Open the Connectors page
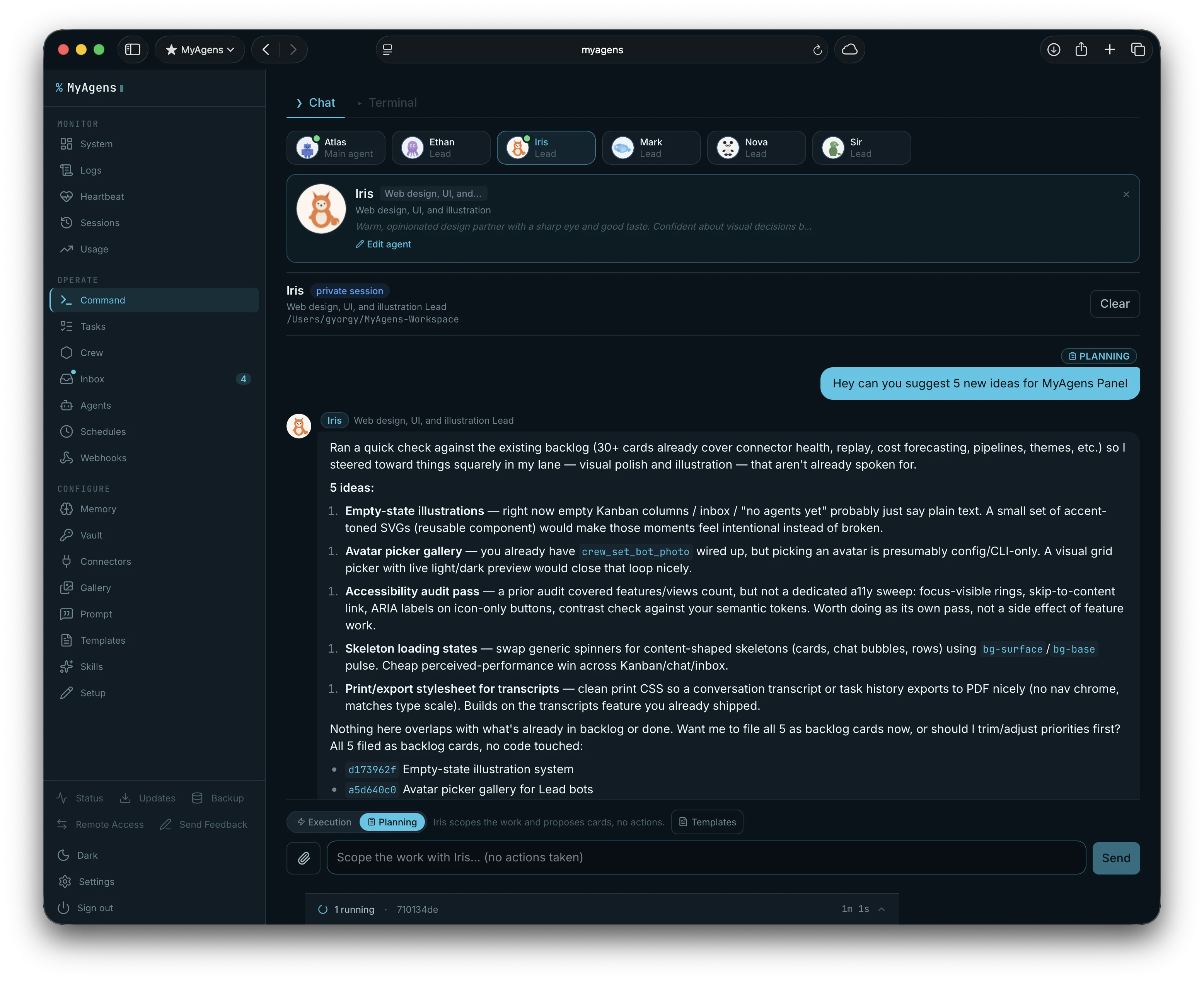This screenshot has height=982, width=1204. click(154, 561)
